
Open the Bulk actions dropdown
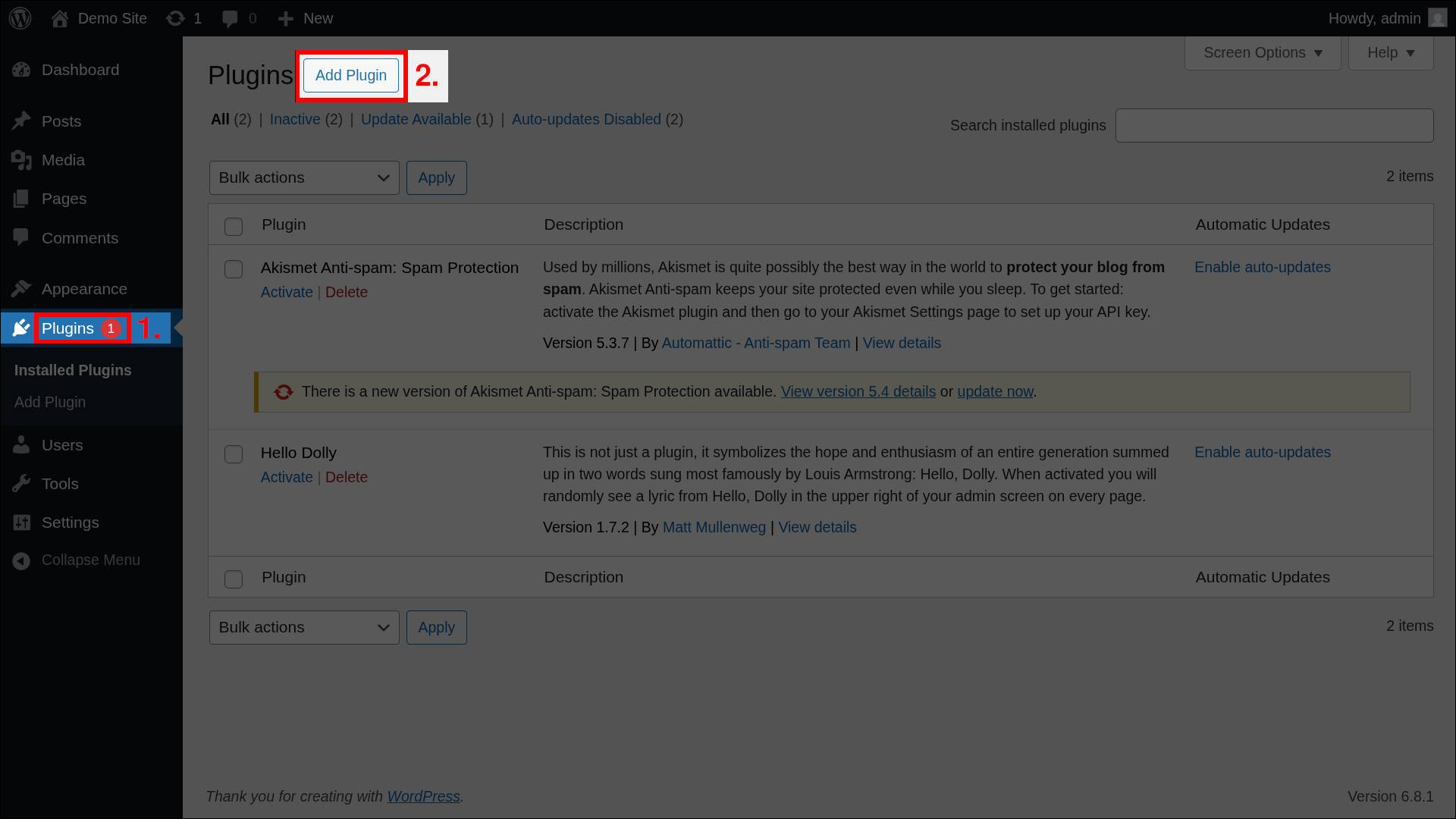[303, 177]
